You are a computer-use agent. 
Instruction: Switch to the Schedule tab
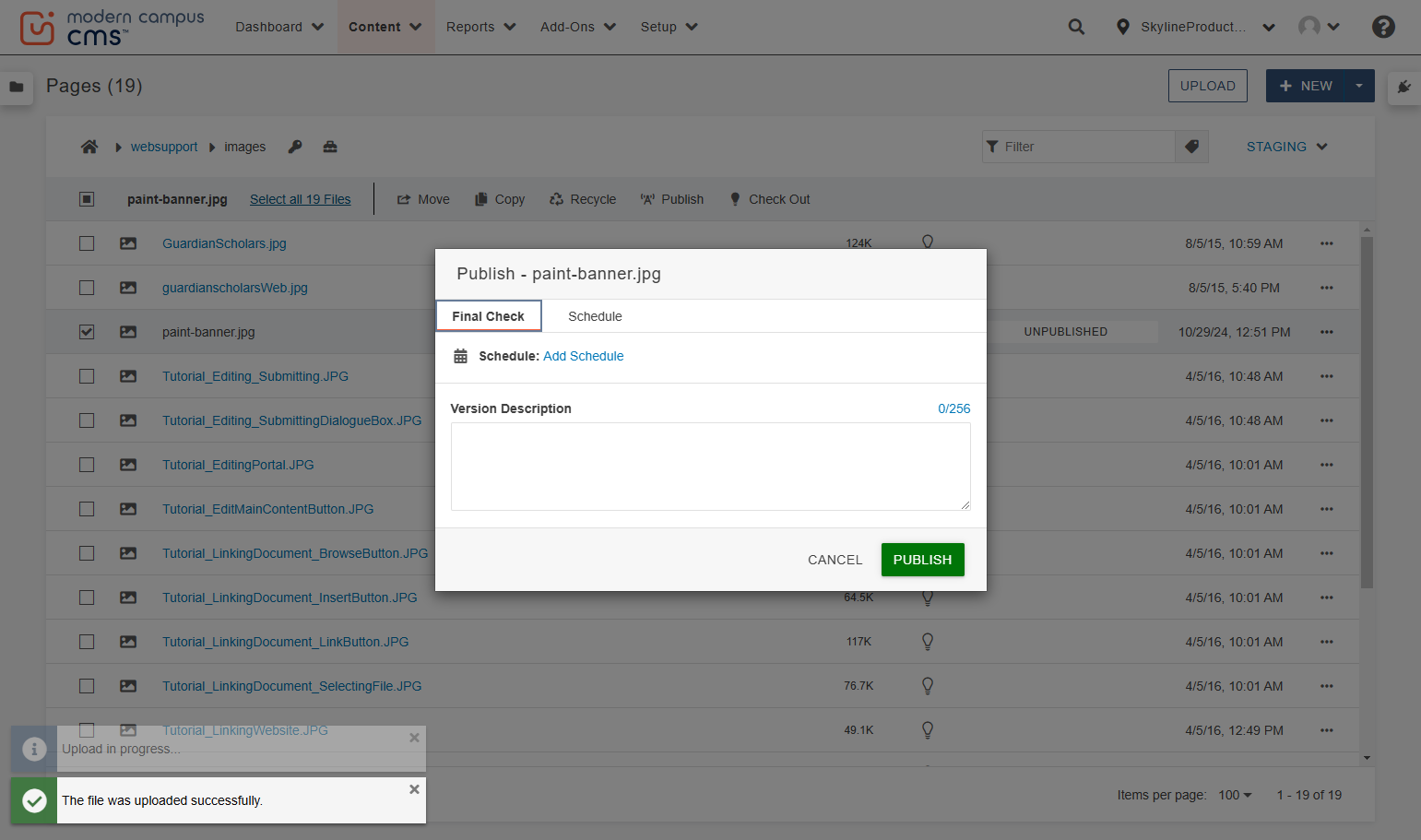tap(595, 316)
